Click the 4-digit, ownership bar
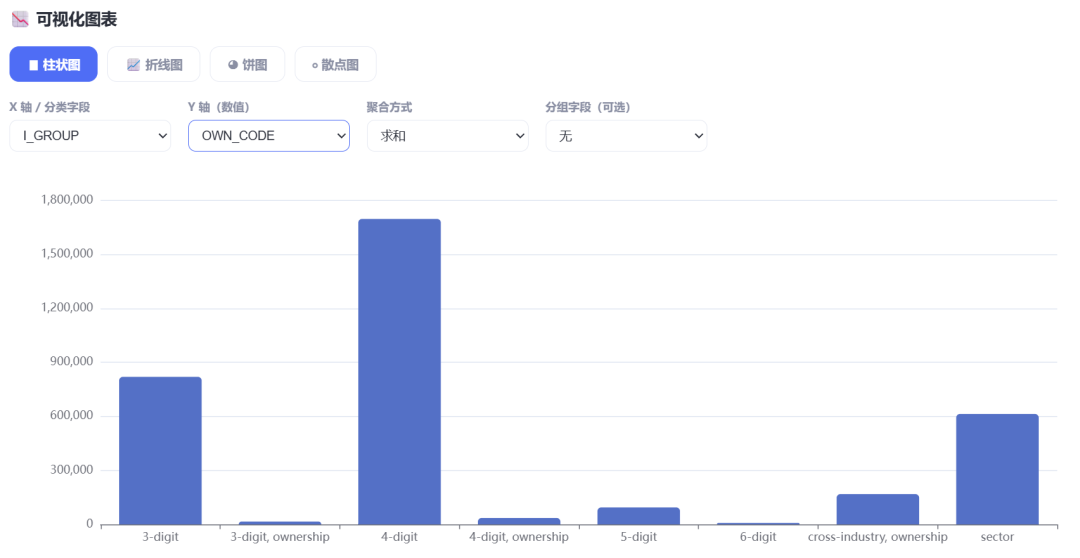The width and height of the screenshot is (1080, 558). pyautogui.click(x=519, y=521)
